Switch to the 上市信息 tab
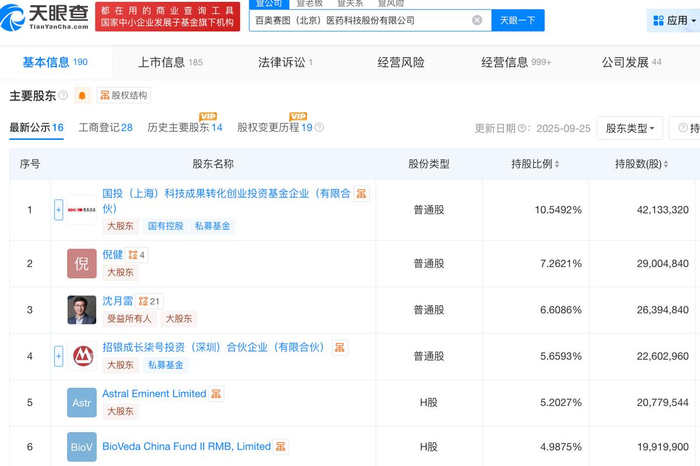This screenshot has width=700, height=466. tap(171, 62)
